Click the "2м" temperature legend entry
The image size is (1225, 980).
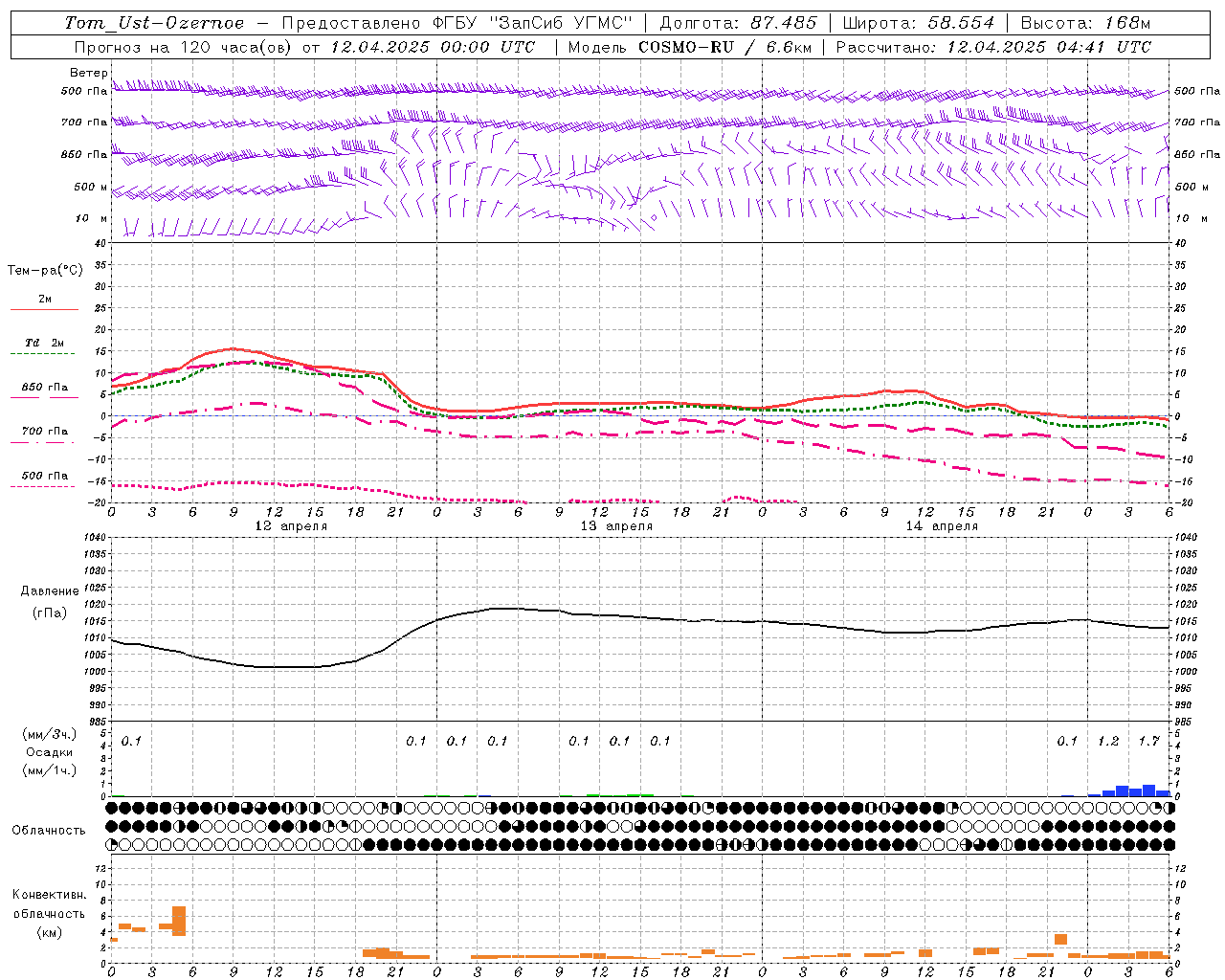coord(45,299)
